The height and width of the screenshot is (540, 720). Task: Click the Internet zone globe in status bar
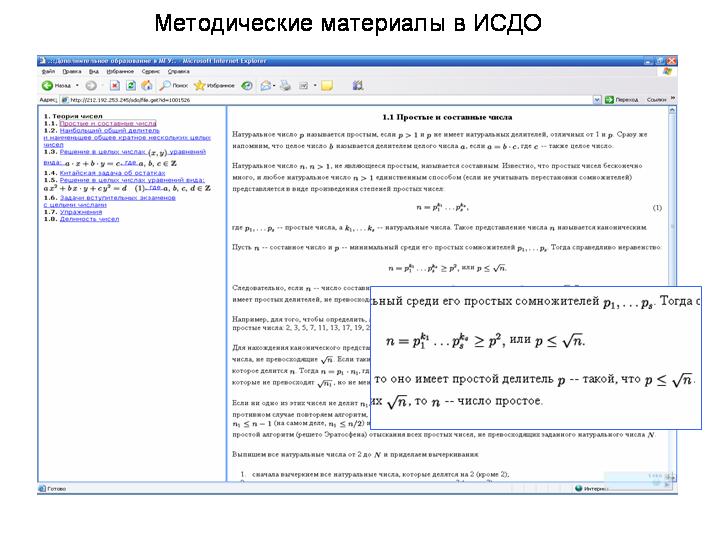coord(579,489)
